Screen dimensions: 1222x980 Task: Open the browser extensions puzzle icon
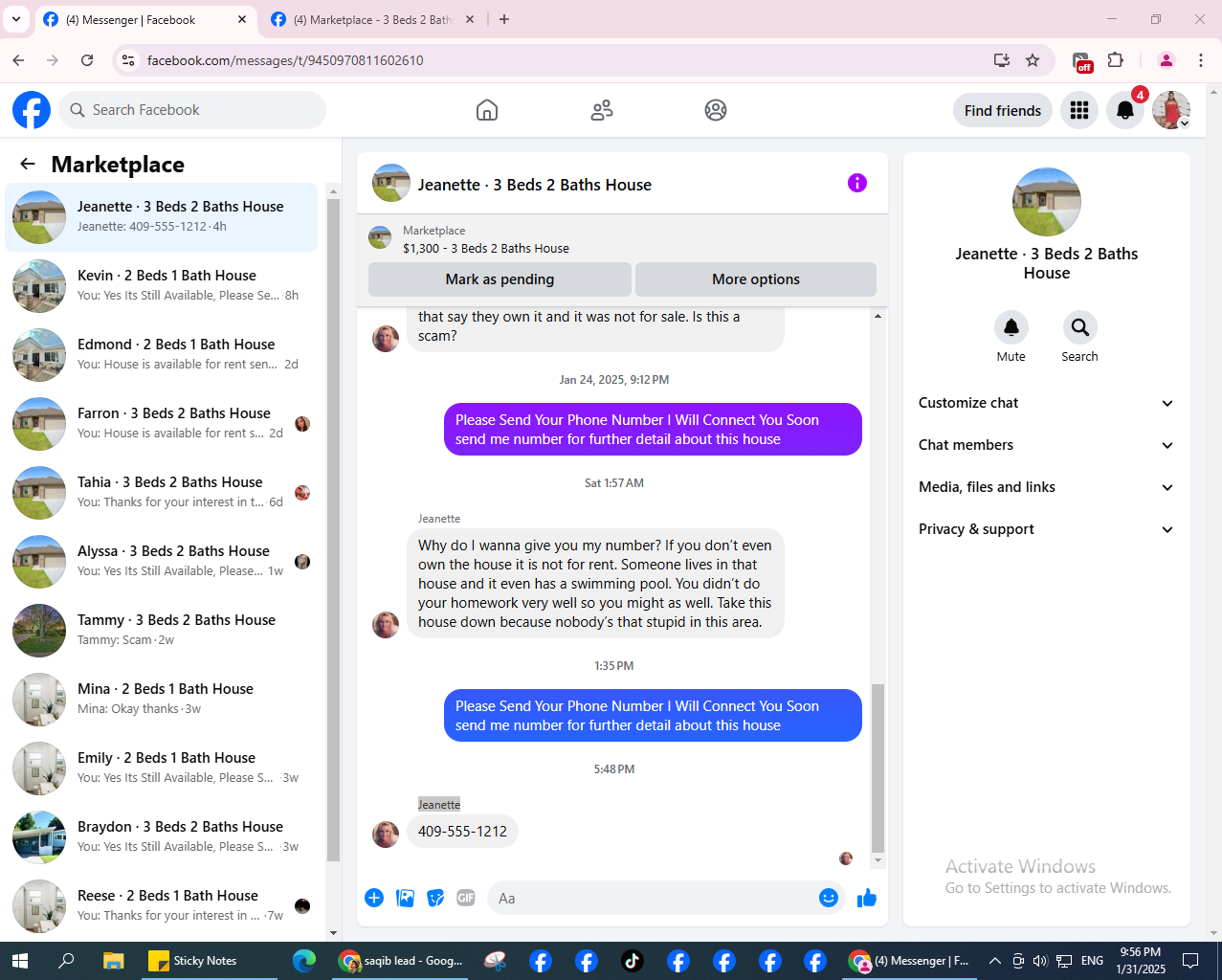coord(1115,60)
